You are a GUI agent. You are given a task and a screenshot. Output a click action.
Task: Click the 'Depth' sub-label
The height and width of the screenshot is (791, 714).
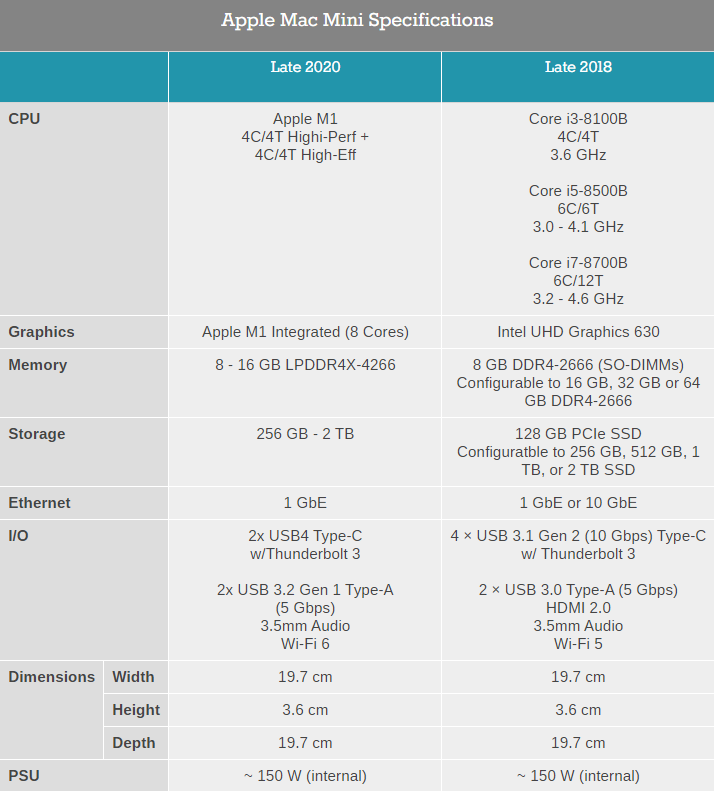(x=134, y=743)
